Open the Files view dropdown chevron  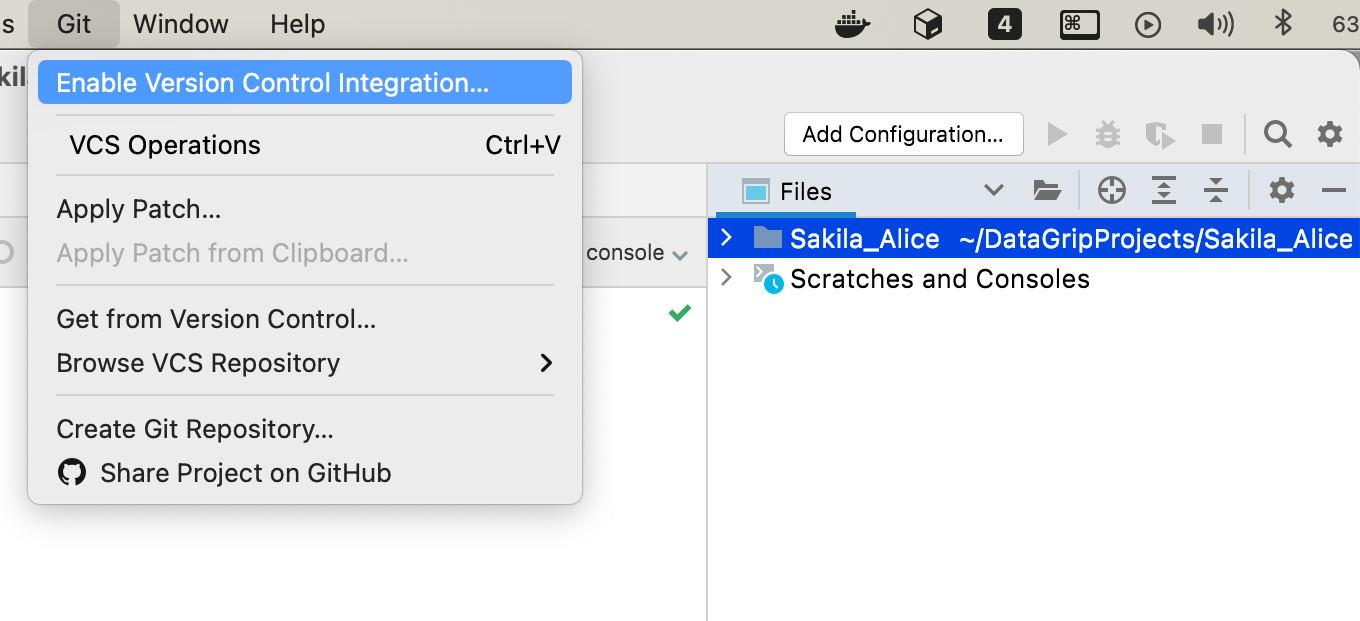click(x=993, y=191)
